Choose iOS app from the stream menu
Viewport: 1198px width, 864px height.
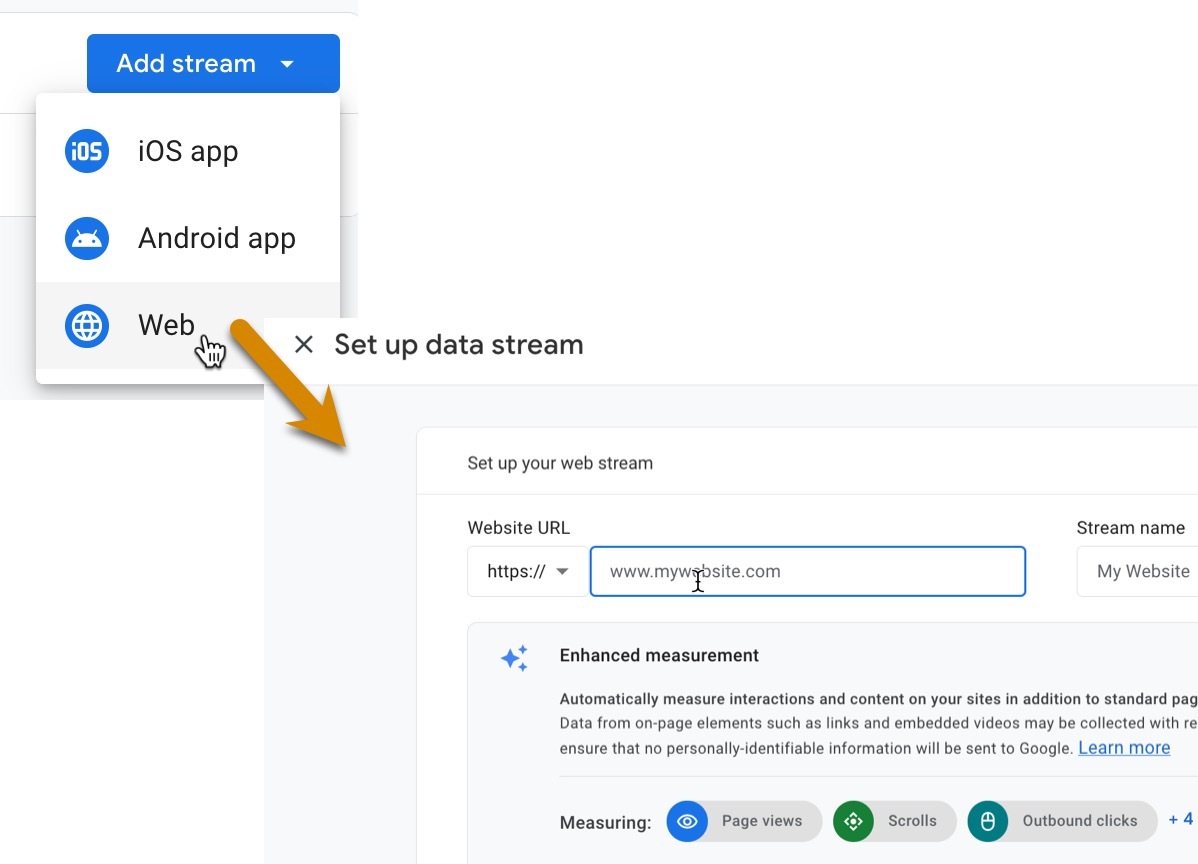point(188,151)
